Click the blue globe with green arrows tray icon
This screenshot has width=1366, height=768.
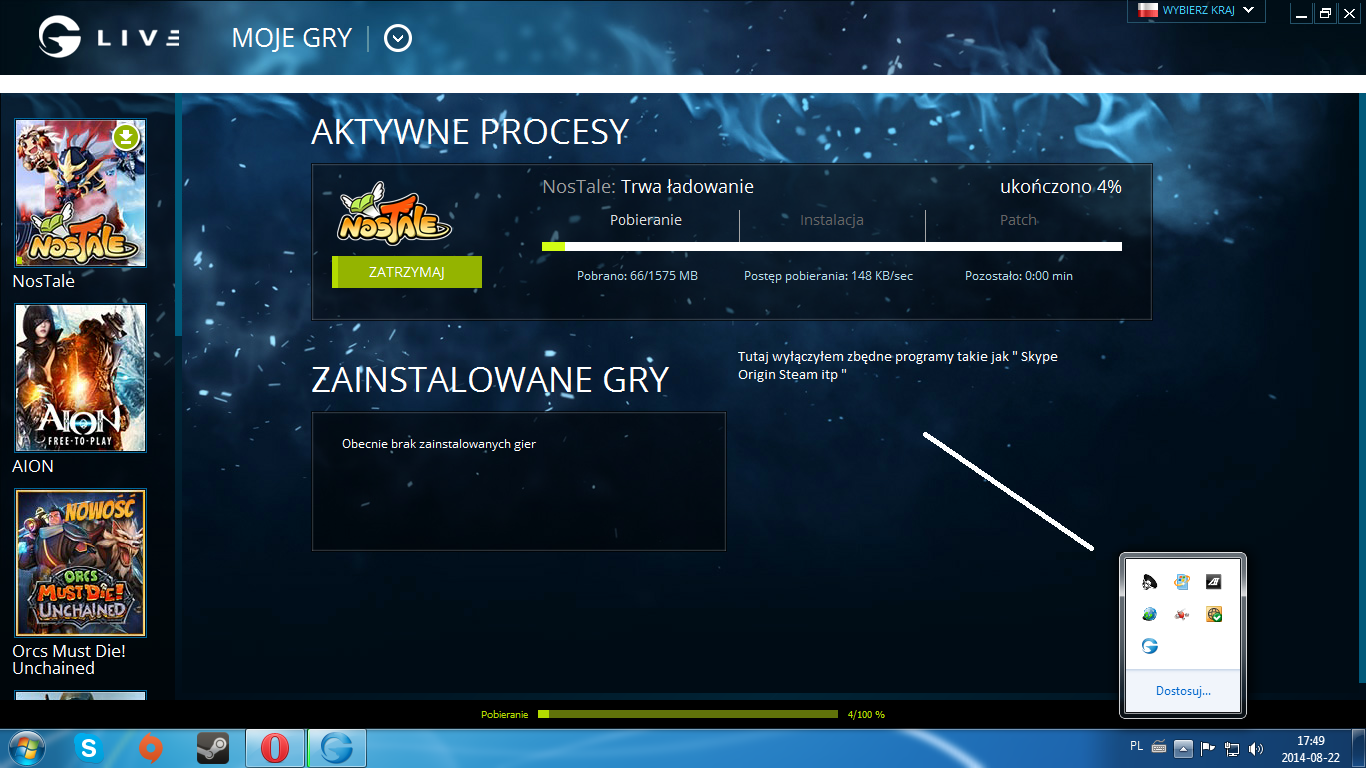point(1150,614)
